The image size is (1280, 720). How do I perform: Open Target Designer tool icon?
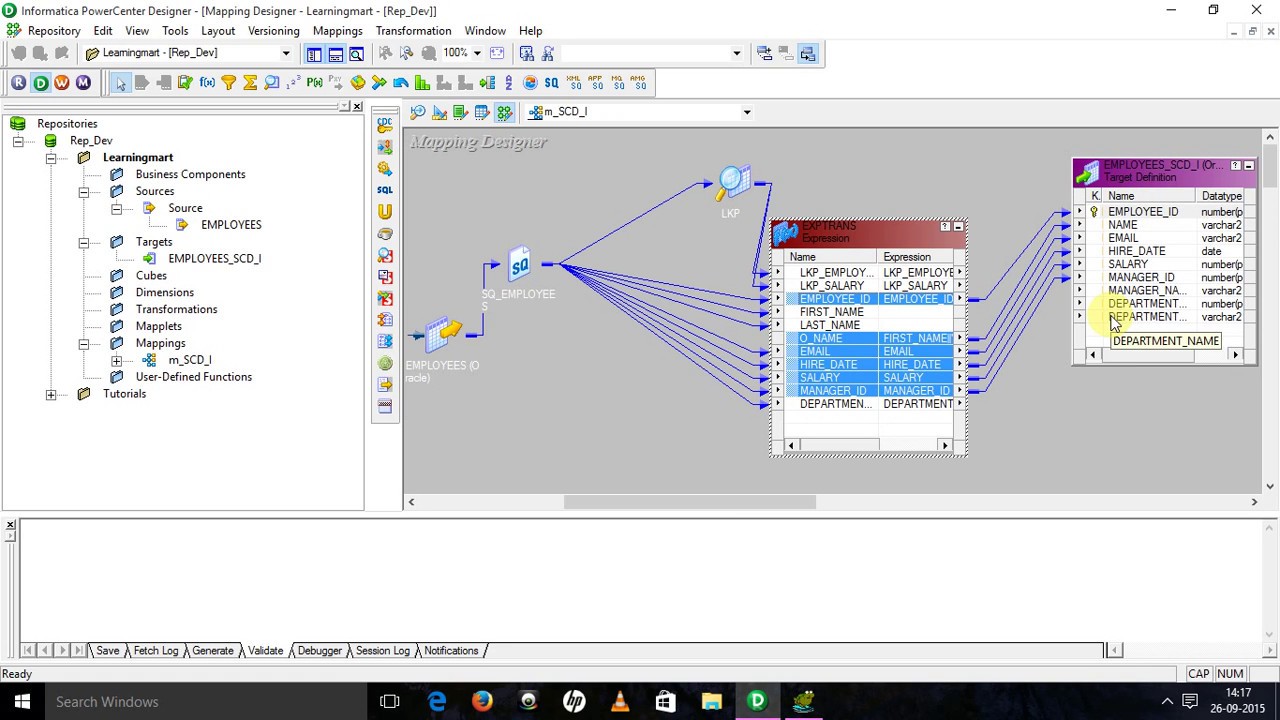(439, 112)
